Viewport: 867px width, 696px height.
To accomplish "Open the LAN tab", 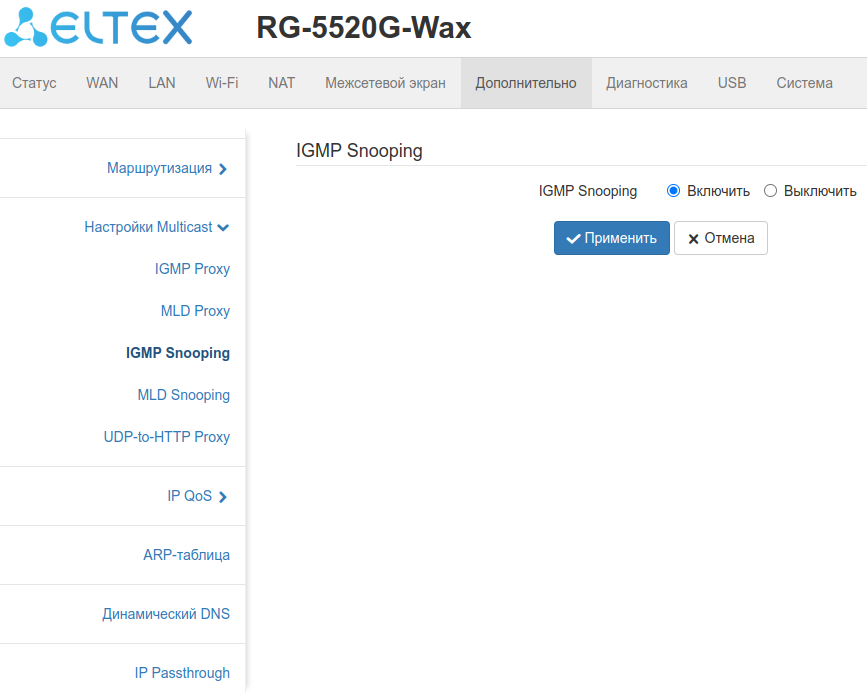I will 162,83.
